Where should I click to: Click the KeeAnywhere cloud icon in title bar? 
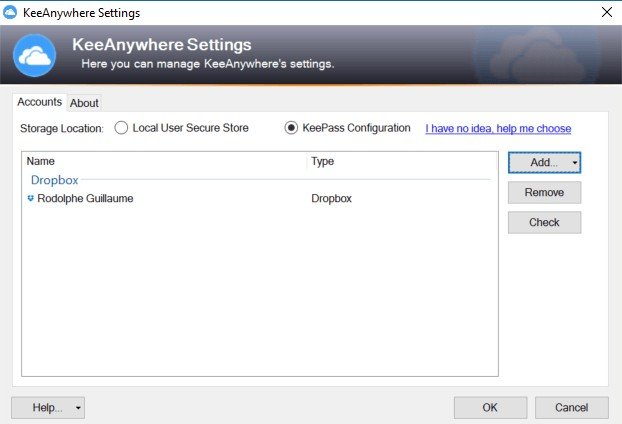pyautogui.click(x=10, y=12)
